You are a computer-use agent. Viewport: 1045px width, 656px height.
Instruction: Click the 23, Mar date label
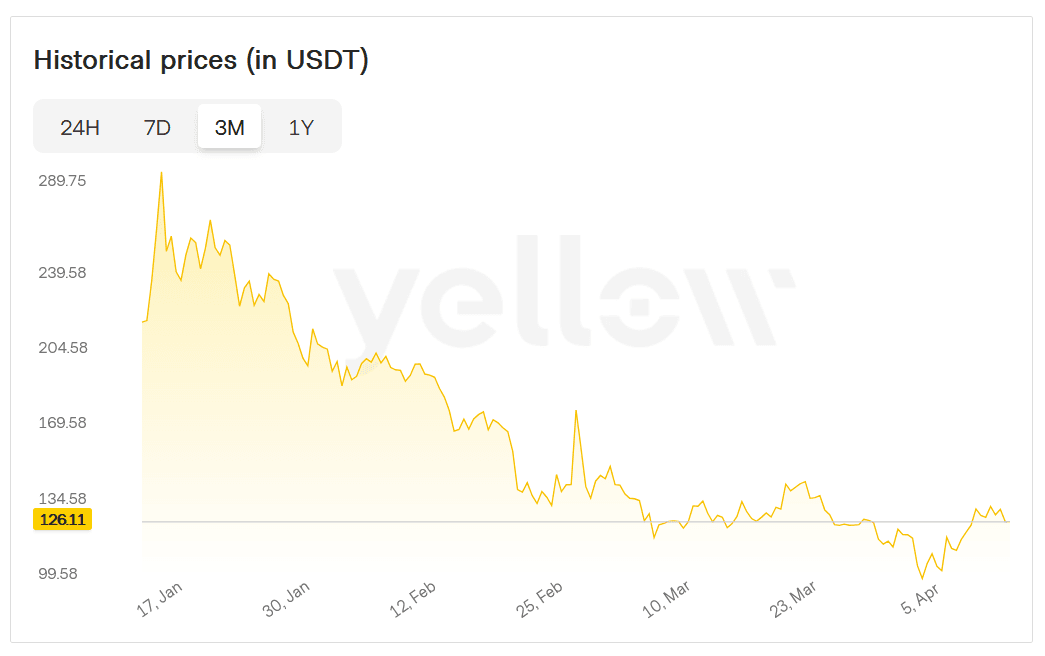coord(795,602)
